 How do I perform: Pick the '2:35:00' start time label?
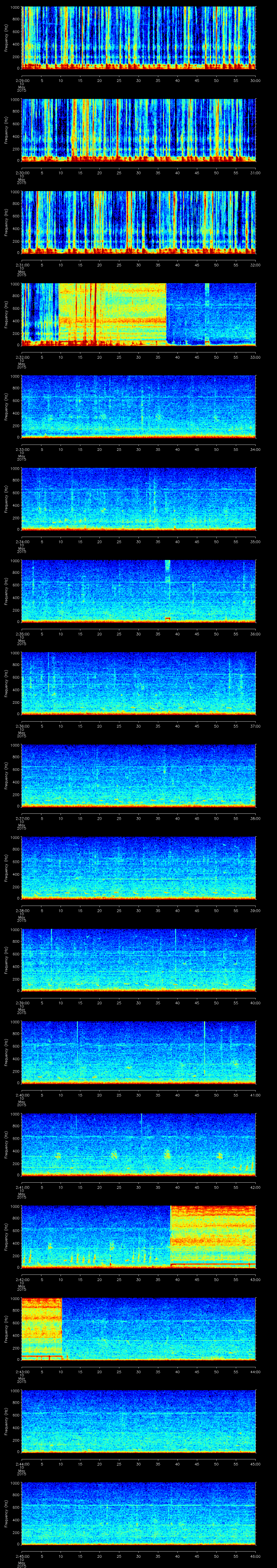(22, 634)
